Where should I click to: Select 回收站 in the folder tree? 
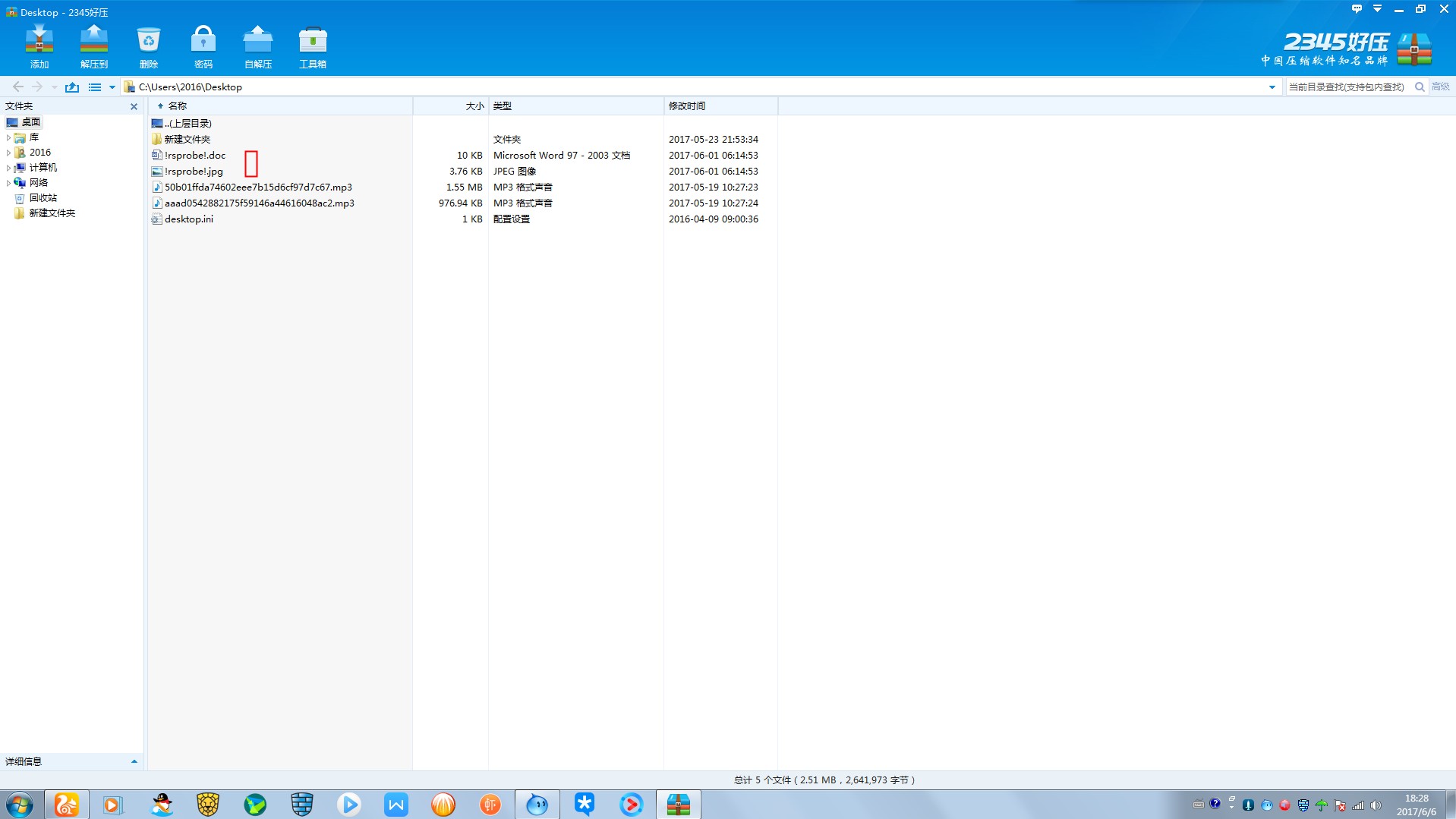click(43, 198)
